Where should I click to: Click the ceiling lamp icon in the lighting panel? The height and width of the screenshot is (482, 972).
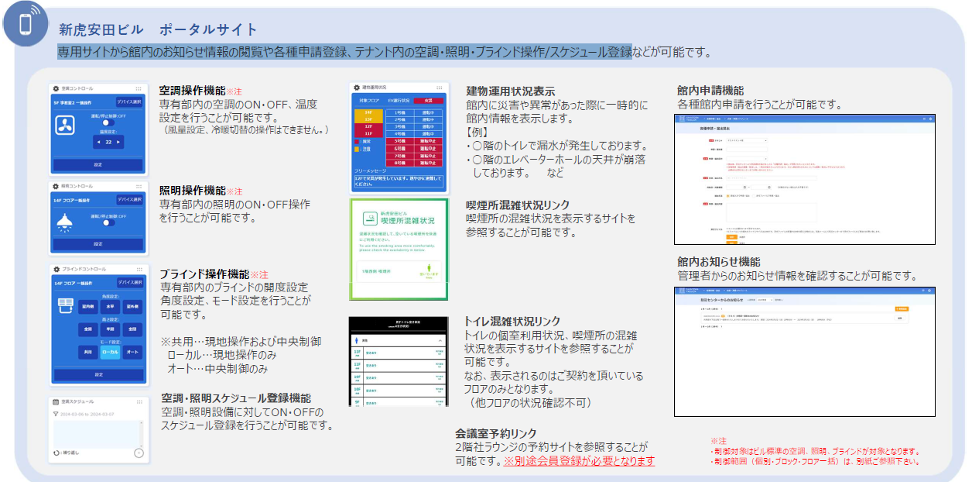65,221
